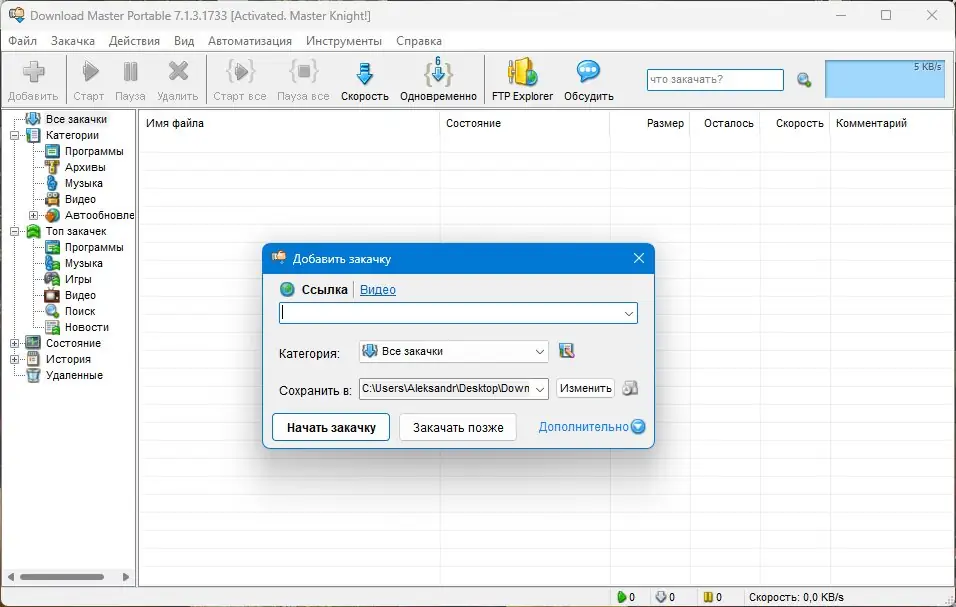The image size is (956, 607).
Task: Browse save location via disk icon near Изменить
Action: pos(630,388)
